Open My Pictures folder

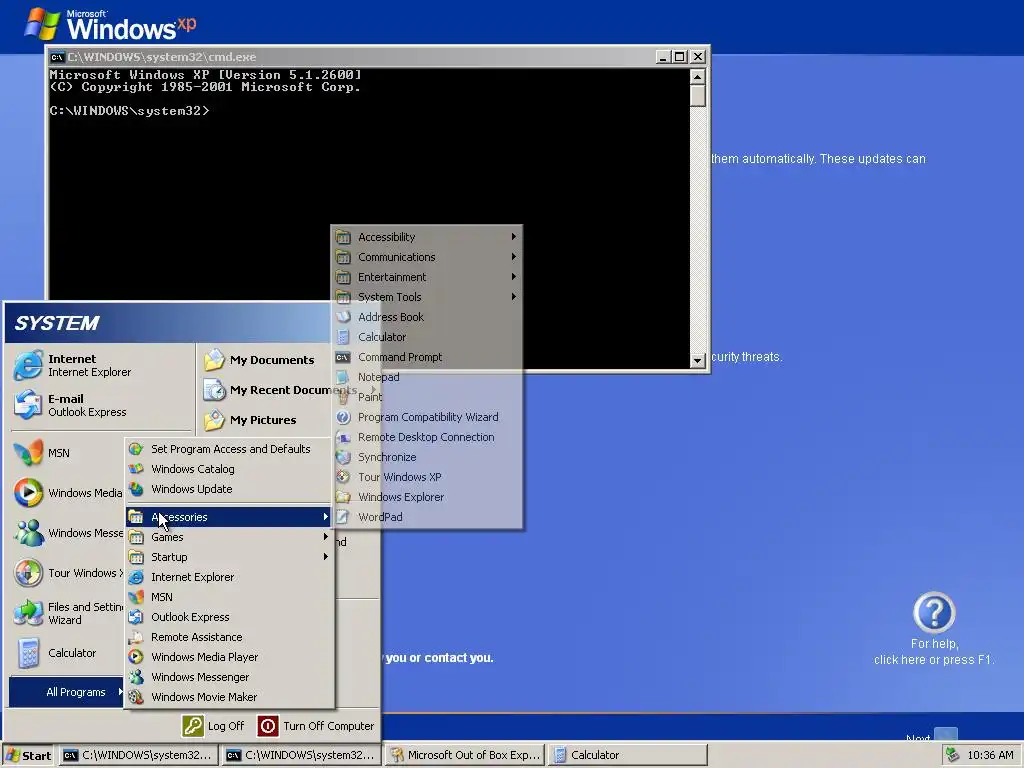point(250,420)
